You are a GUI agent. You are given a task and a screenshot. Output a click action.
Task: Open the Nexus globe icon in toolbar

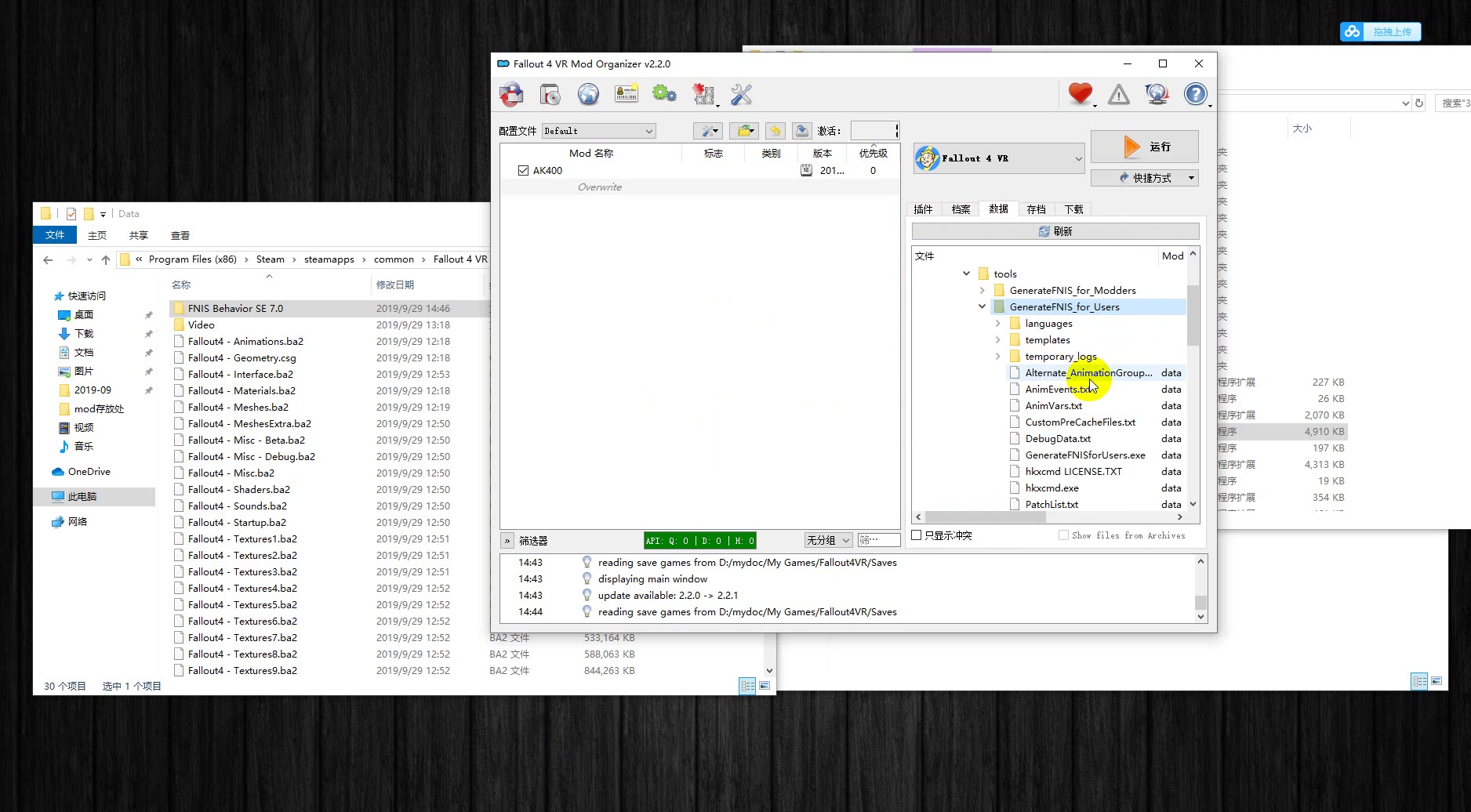tap(588, 95)
